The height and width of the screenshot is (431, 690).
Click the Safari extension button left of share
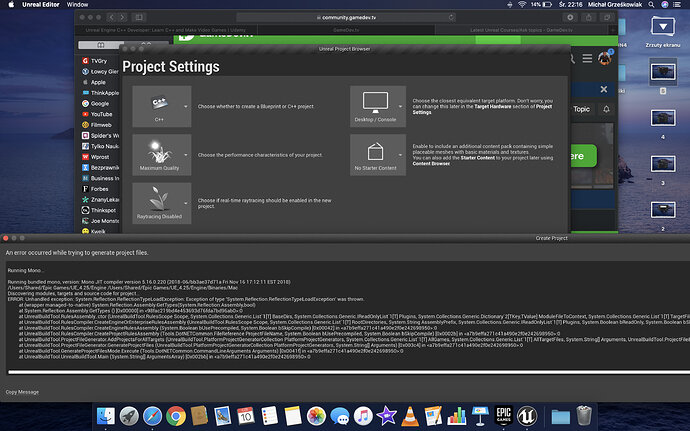coord(570,17)
